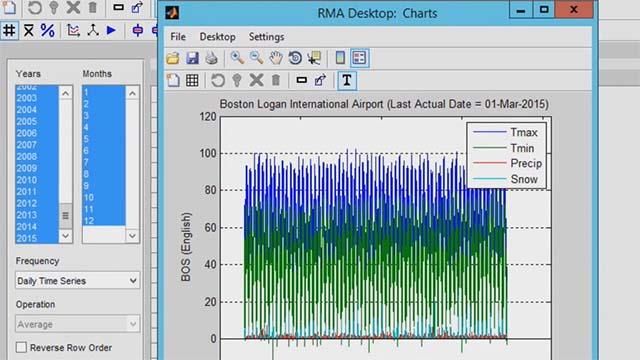The image size is (640, 360).
Task: Select year 2010 in Years list
Action: (37, 180)
